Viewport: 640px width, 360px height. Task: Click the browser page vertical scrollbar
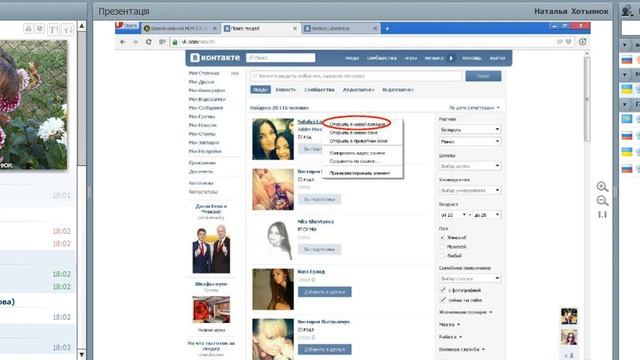tap(587, 98)
